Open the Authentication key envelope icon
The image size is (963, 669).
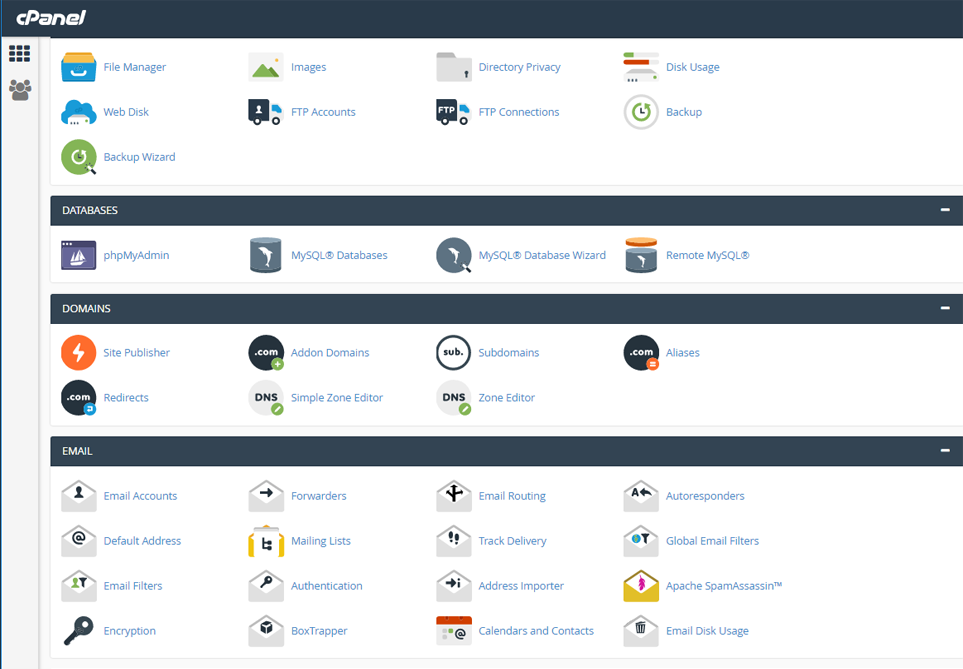point(266,585)
